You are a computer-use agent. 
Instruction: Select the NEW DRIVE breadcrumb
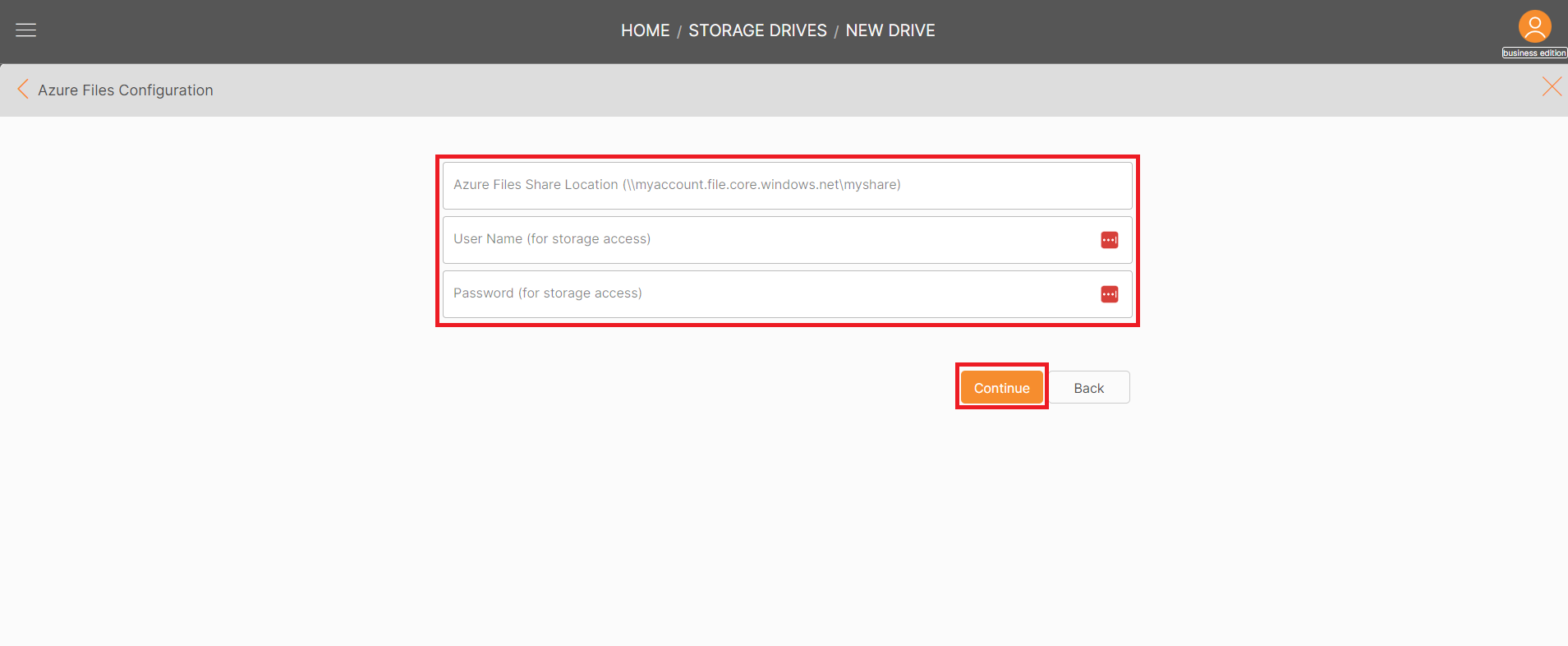[x=890, y=30]
